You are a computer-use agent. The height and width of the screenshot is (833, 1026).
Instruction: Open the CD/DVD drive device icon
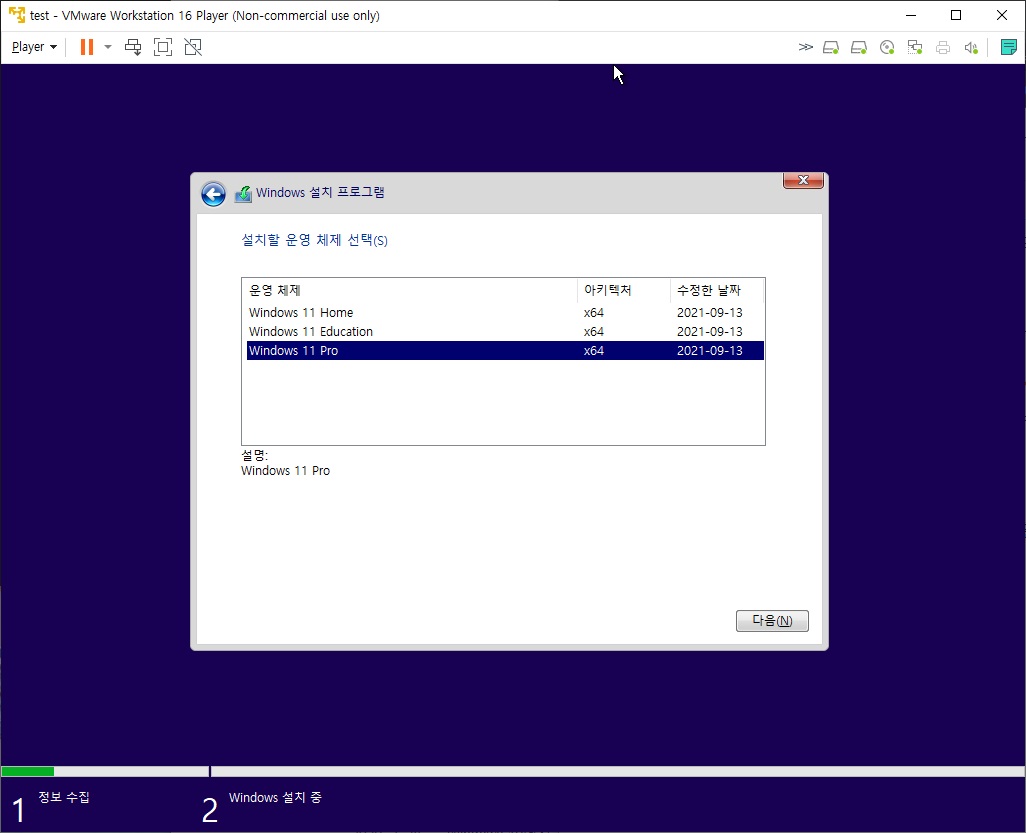[x=887, y=47]
